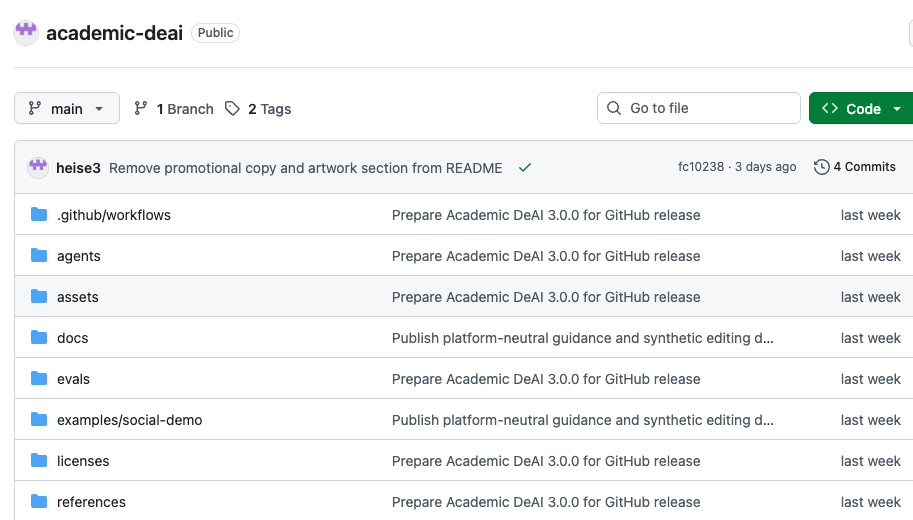Open the references folder
This screenshot has height=520, width=913.
coord(91,502)
